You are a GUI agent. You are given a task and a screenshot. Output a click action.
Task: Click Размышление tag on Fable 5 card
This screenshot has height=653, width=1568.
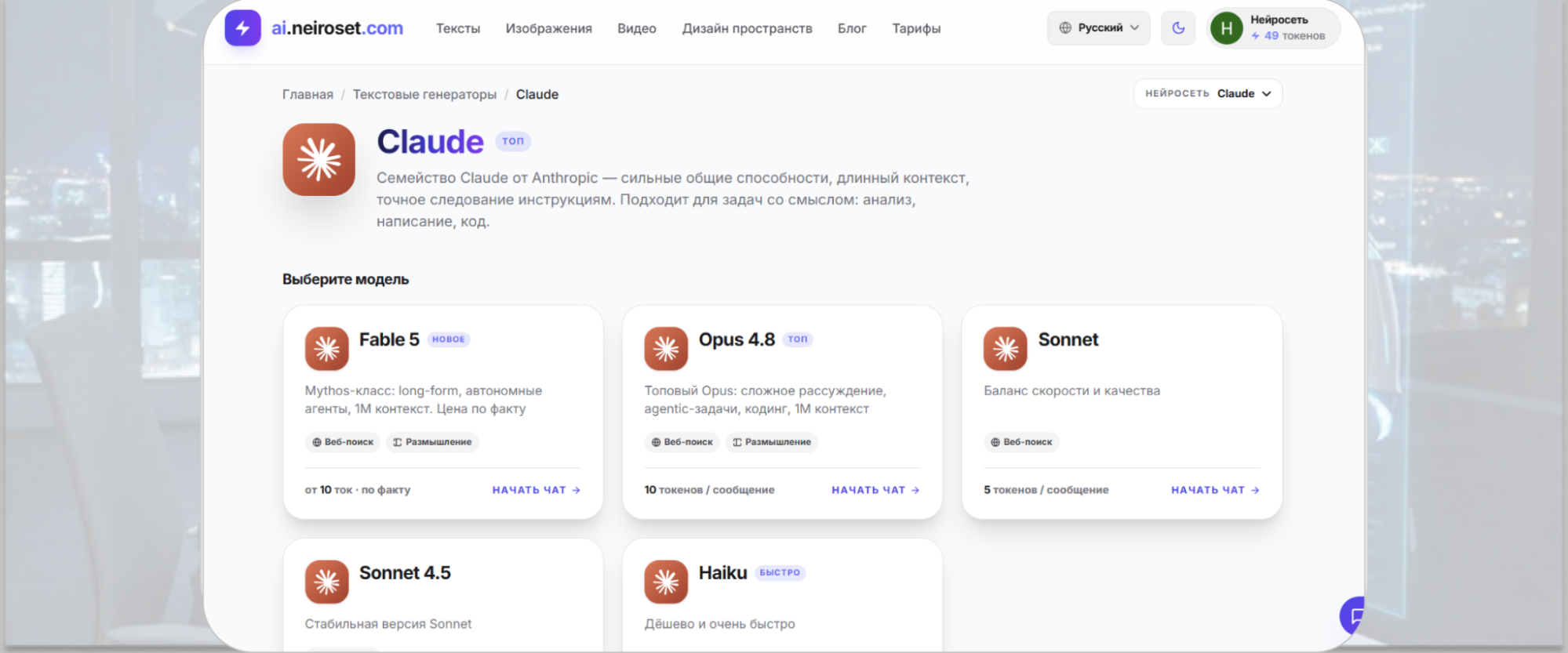432,442
